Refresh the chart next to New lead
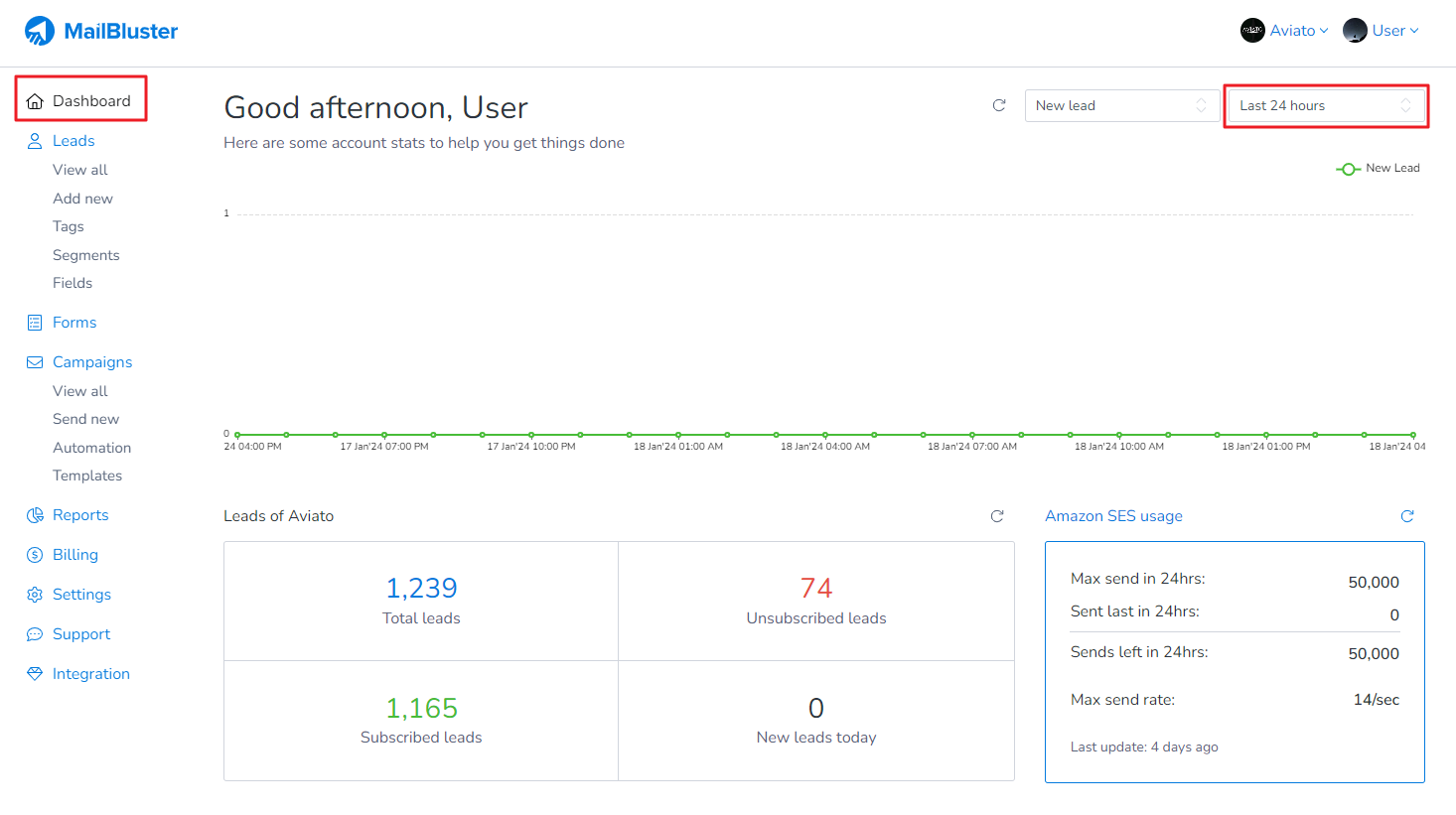Viewport: 1456px width, 815px height. click(999, 105)
